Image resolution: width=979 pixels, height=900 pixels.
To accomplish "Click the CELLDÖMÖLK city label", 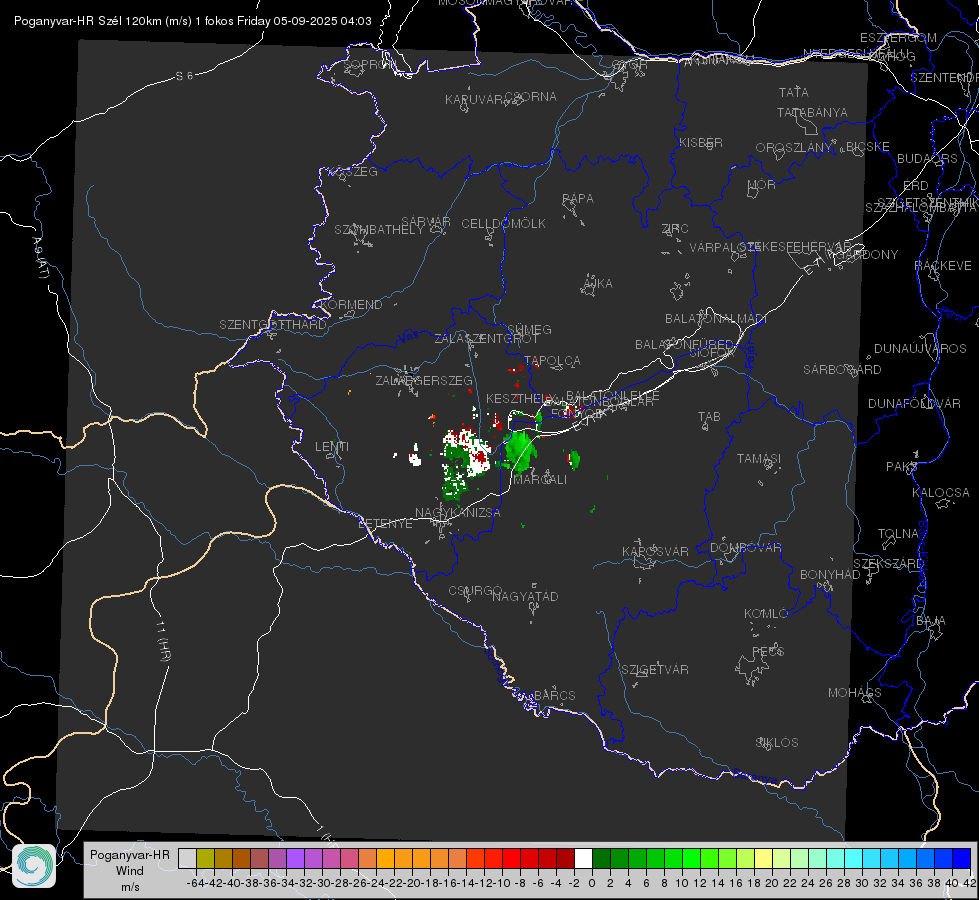I will coord(503,224).
